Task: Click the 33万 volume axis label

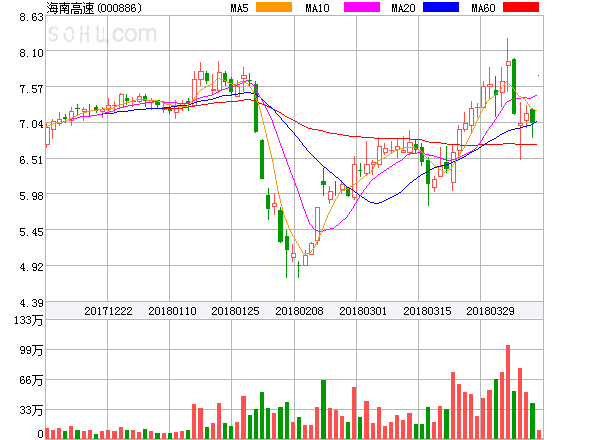Action: (31, 410)
